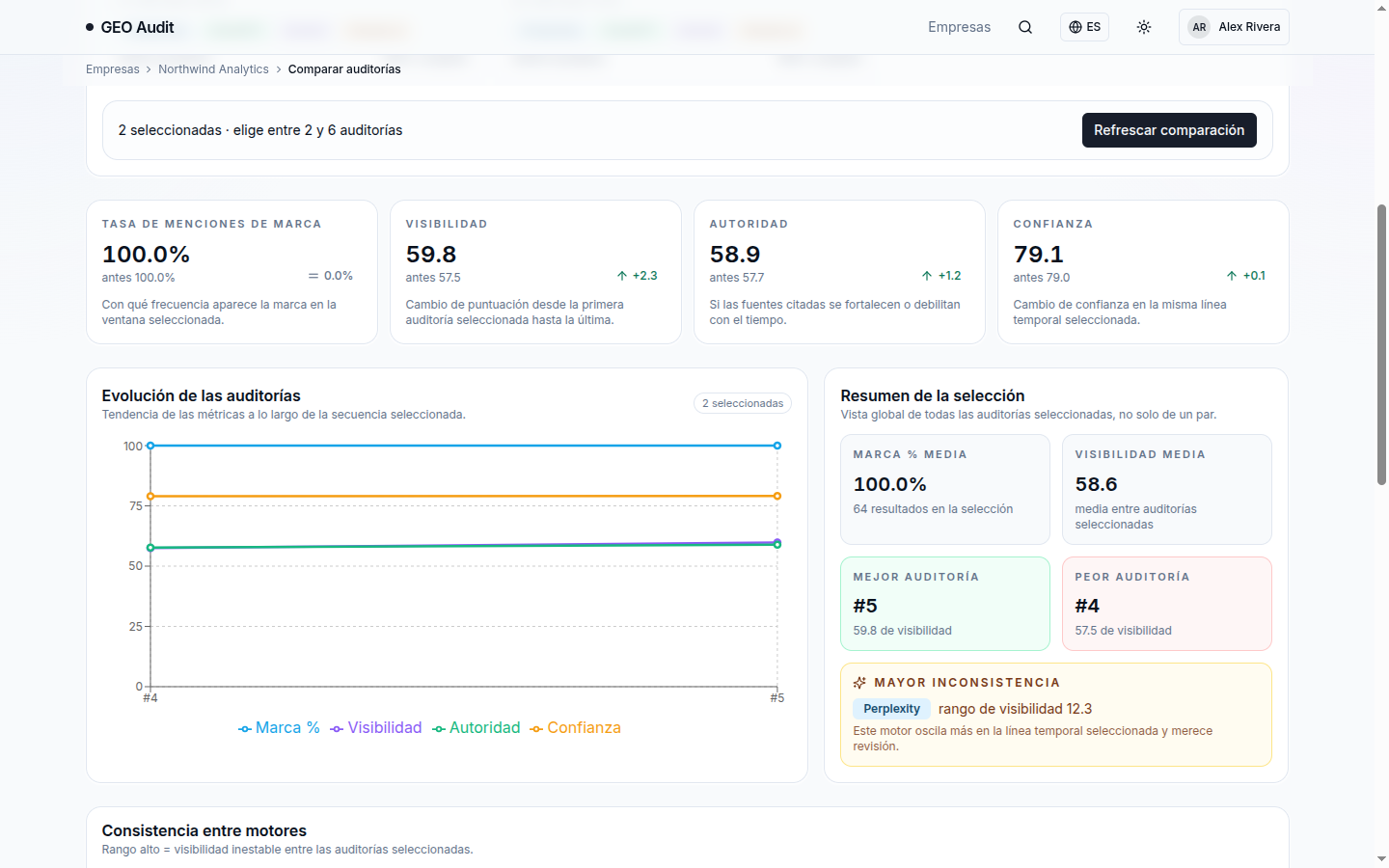Toggle the sun theme icon
The height and width of the screenshot is (868, 1389).
pos(1144,27)
